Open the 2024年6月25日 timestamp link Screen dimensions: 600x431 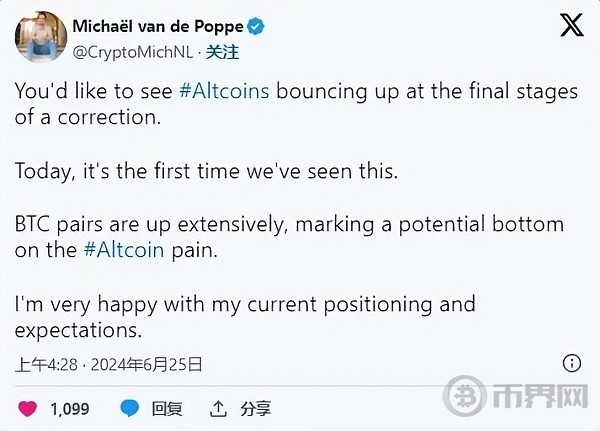coord(147,364)
